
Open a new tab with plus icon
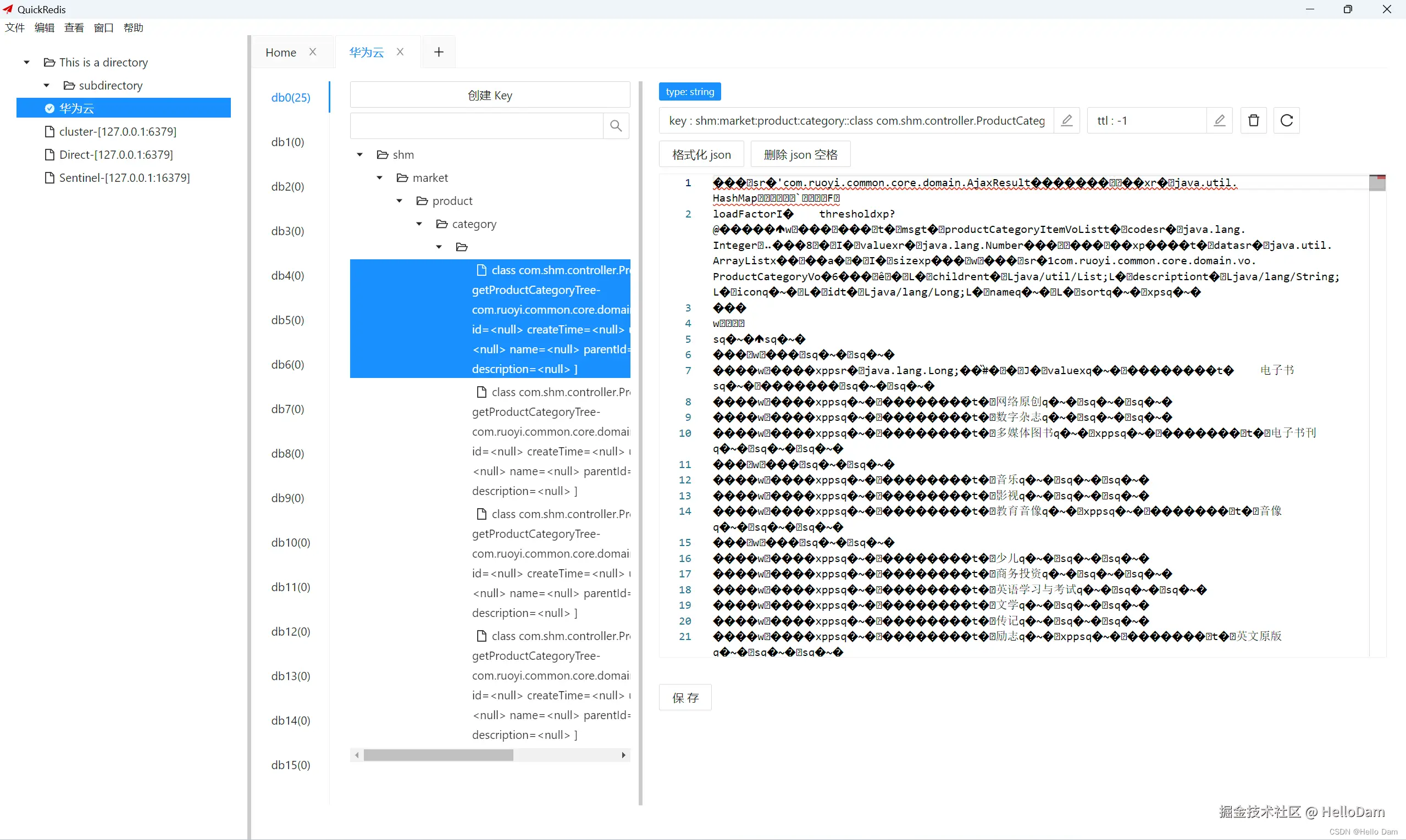tap(438, 52)
